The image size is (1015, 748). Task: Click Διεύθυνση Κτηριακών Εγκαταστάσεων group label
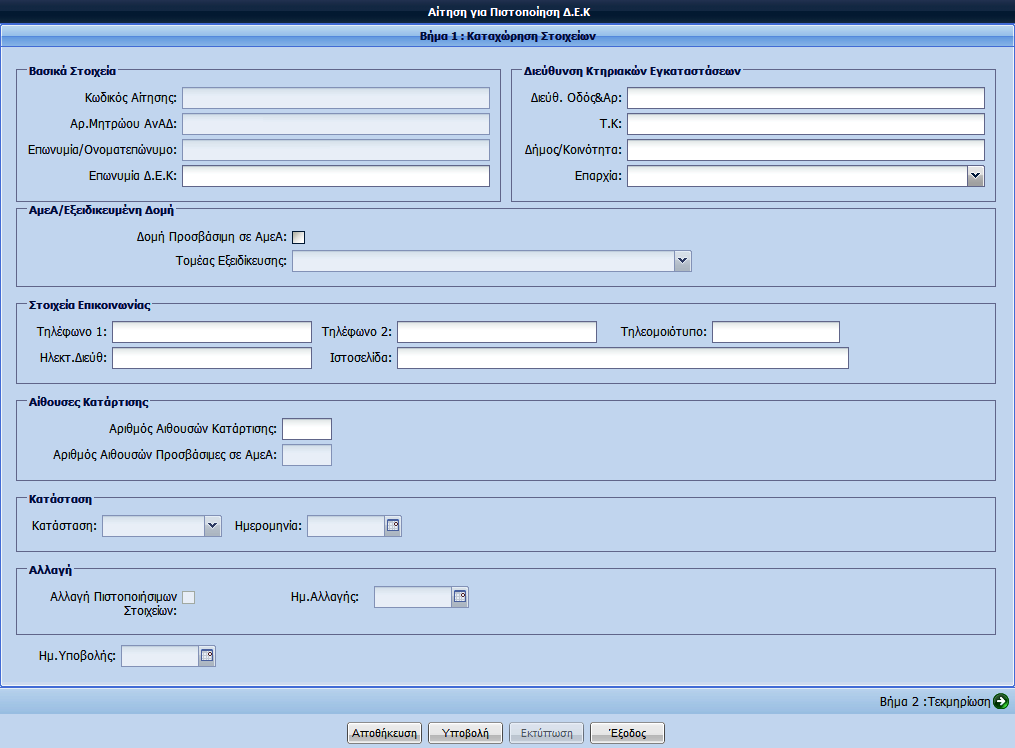point(632,71)
